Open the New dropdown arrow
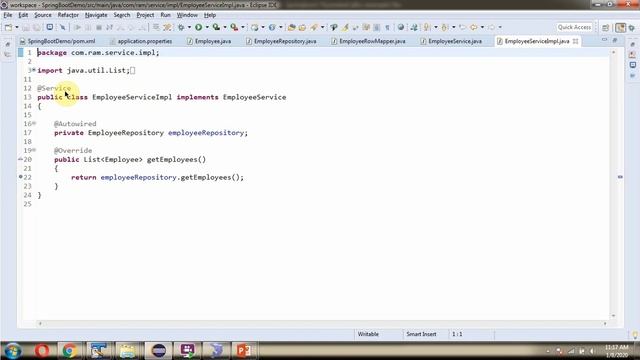Image resolution: width=640 pixels, height=360 pixels. [x=17, y=27]
